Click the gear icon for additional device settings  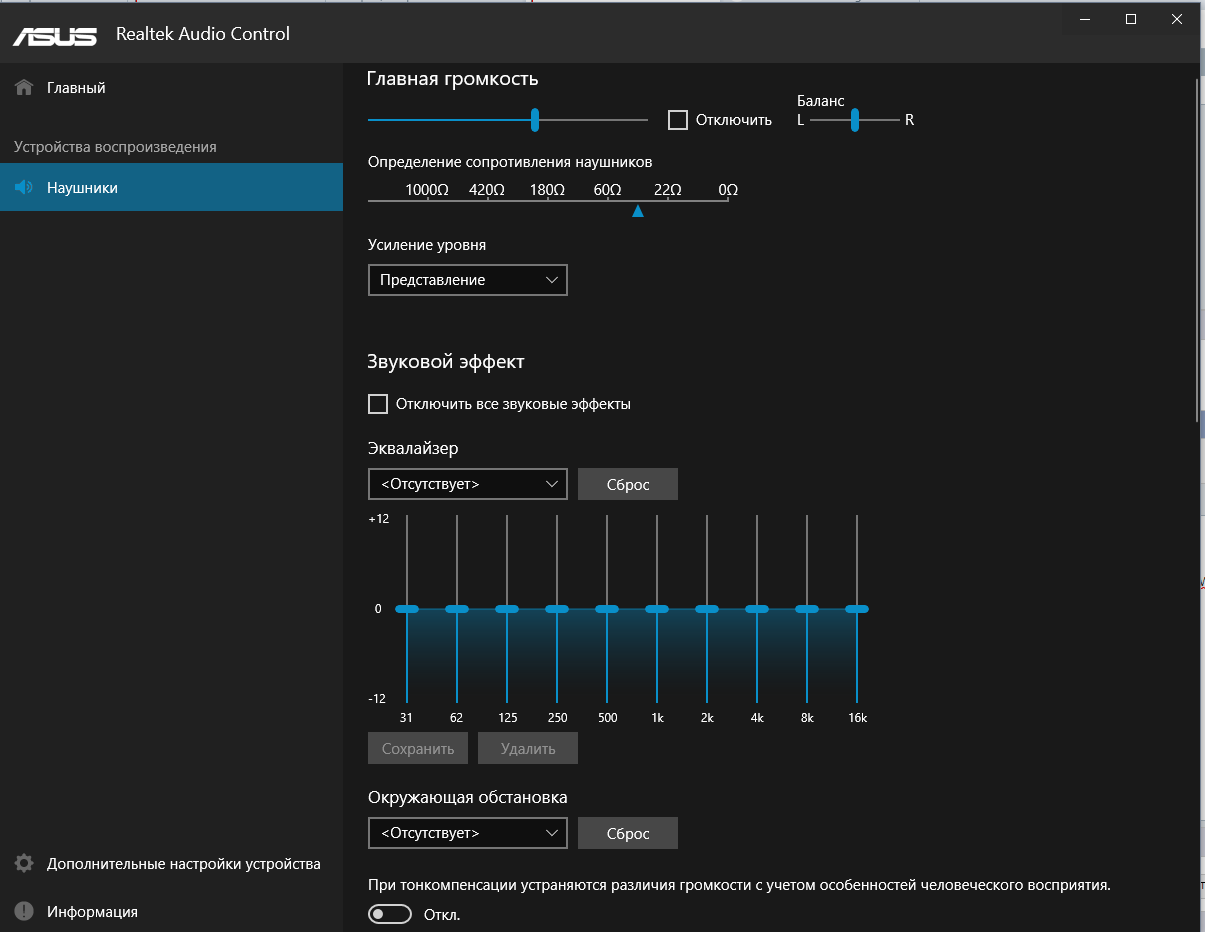point(24,864)
